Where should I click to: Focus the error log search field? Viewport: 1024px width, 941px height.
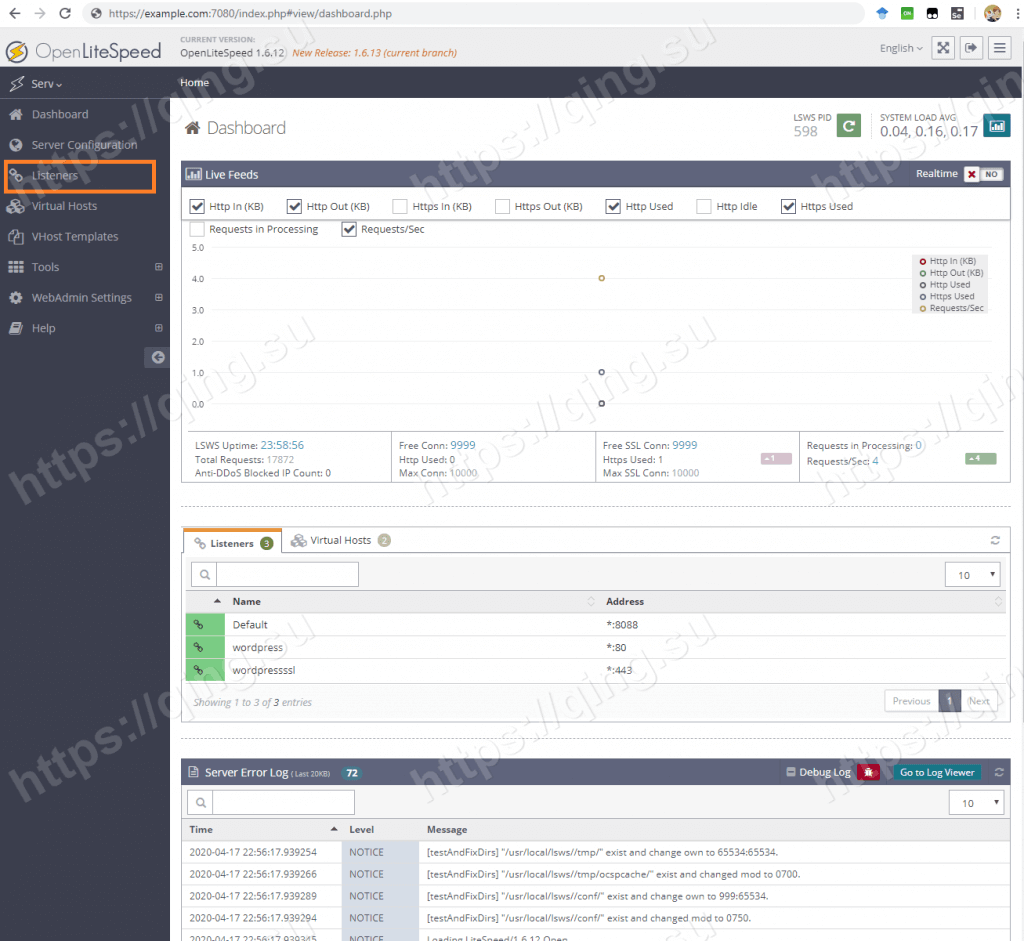tap(283, 803)
